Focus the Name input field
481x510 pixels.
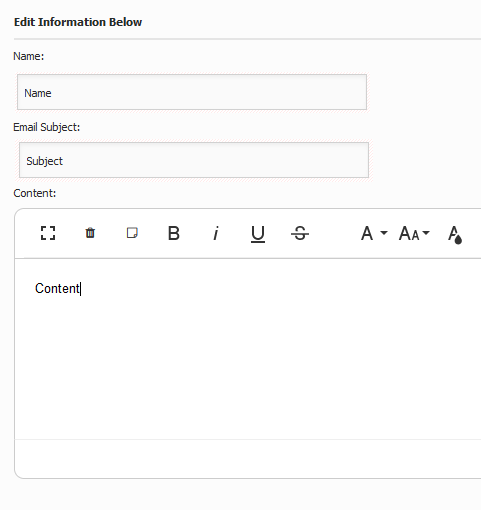coord(192,92)
